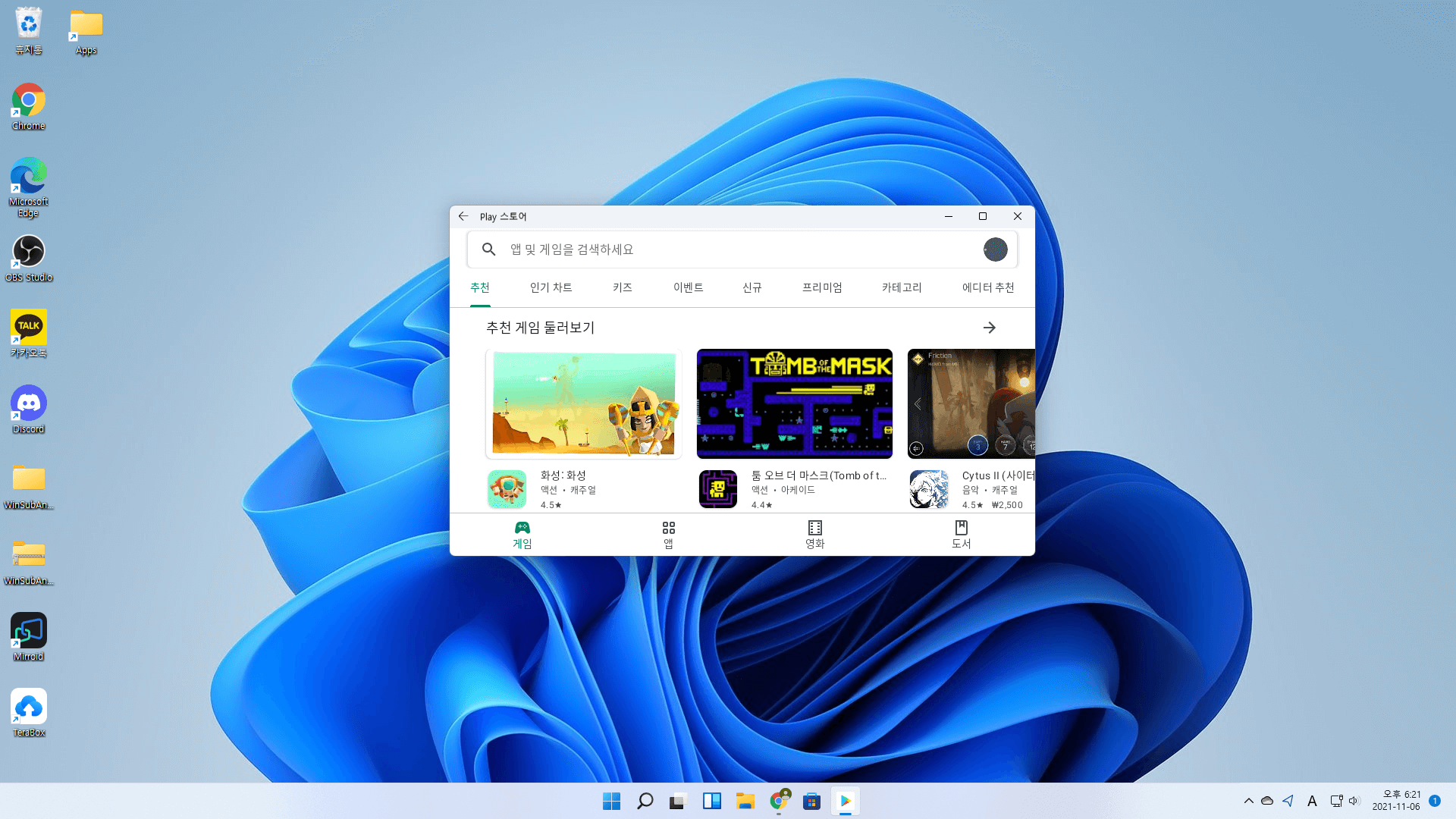Click the OneDrive cloud tray icon
The width and height of the screenshot is (1456, 819).
[1267, 801]
